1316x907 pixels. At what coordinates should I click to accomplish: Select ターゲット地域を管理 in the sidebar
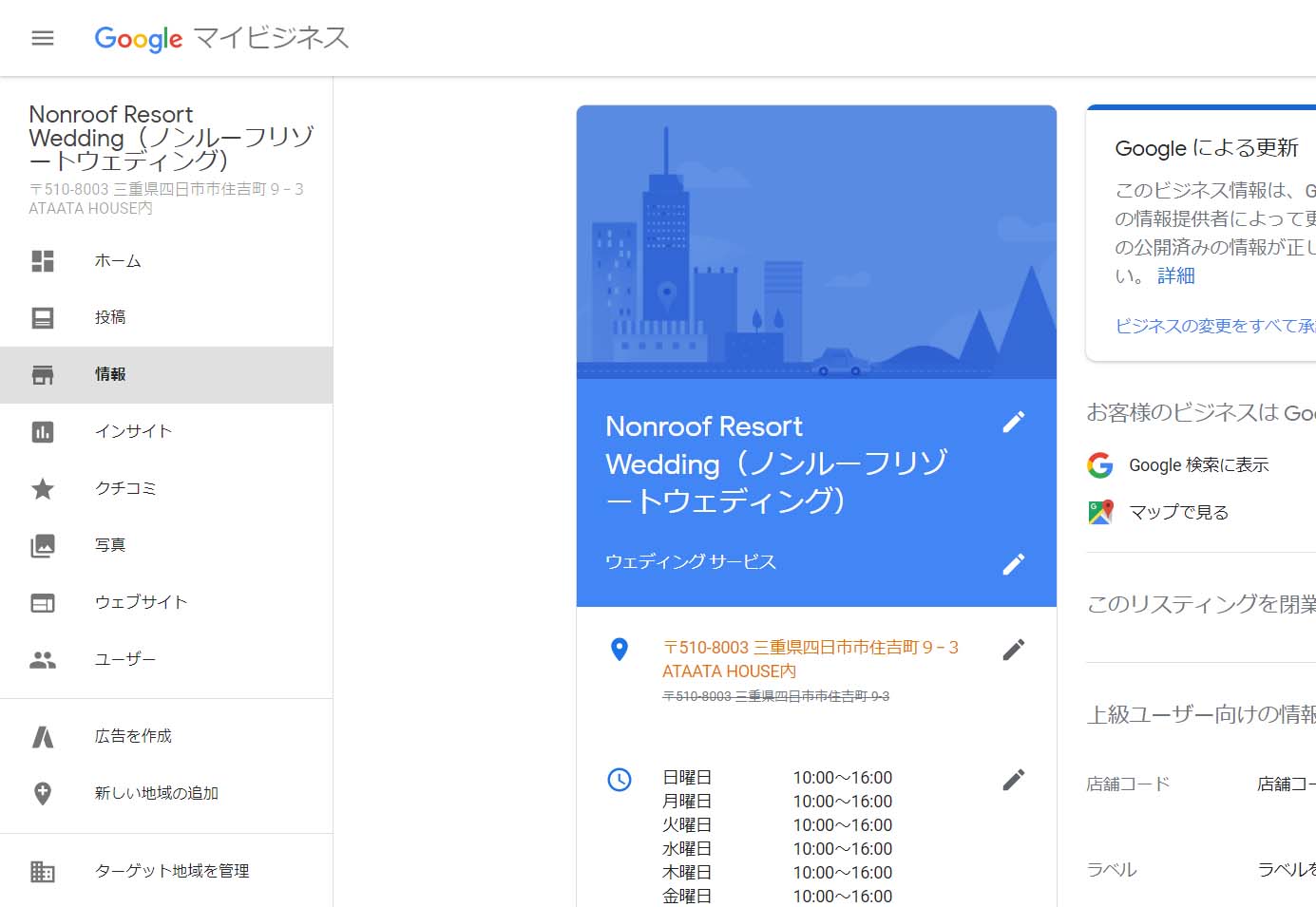point(166,871)
